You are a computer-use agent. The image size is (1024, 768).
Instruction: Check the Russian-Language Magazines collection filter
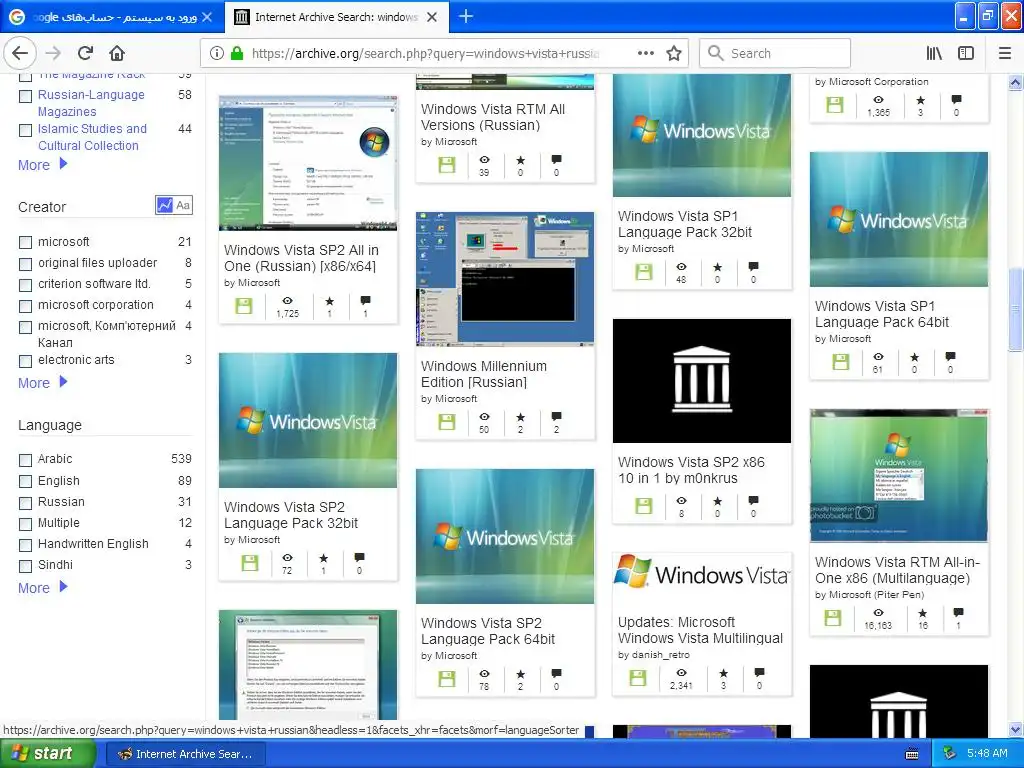point(25,96)
